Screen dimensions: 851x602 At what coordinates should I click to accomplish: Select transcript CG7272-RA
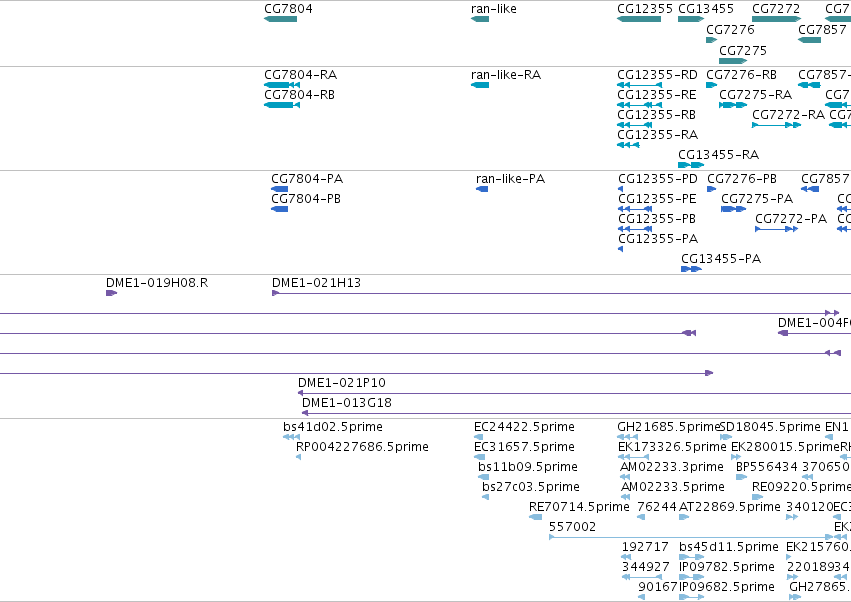click(789, 115)
